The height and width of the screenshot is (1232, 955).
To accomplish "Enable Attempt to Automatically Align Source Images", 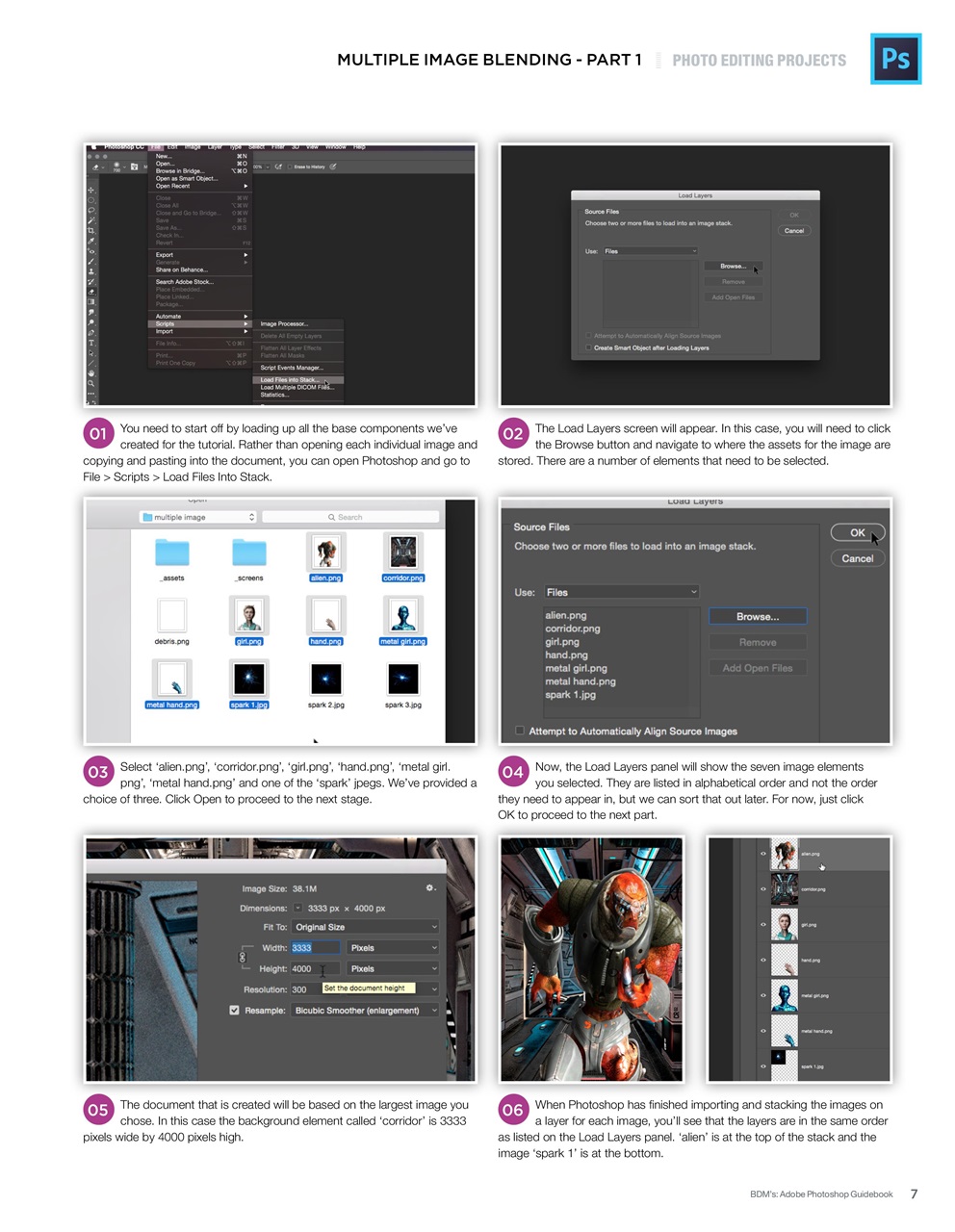I will 519,730.
